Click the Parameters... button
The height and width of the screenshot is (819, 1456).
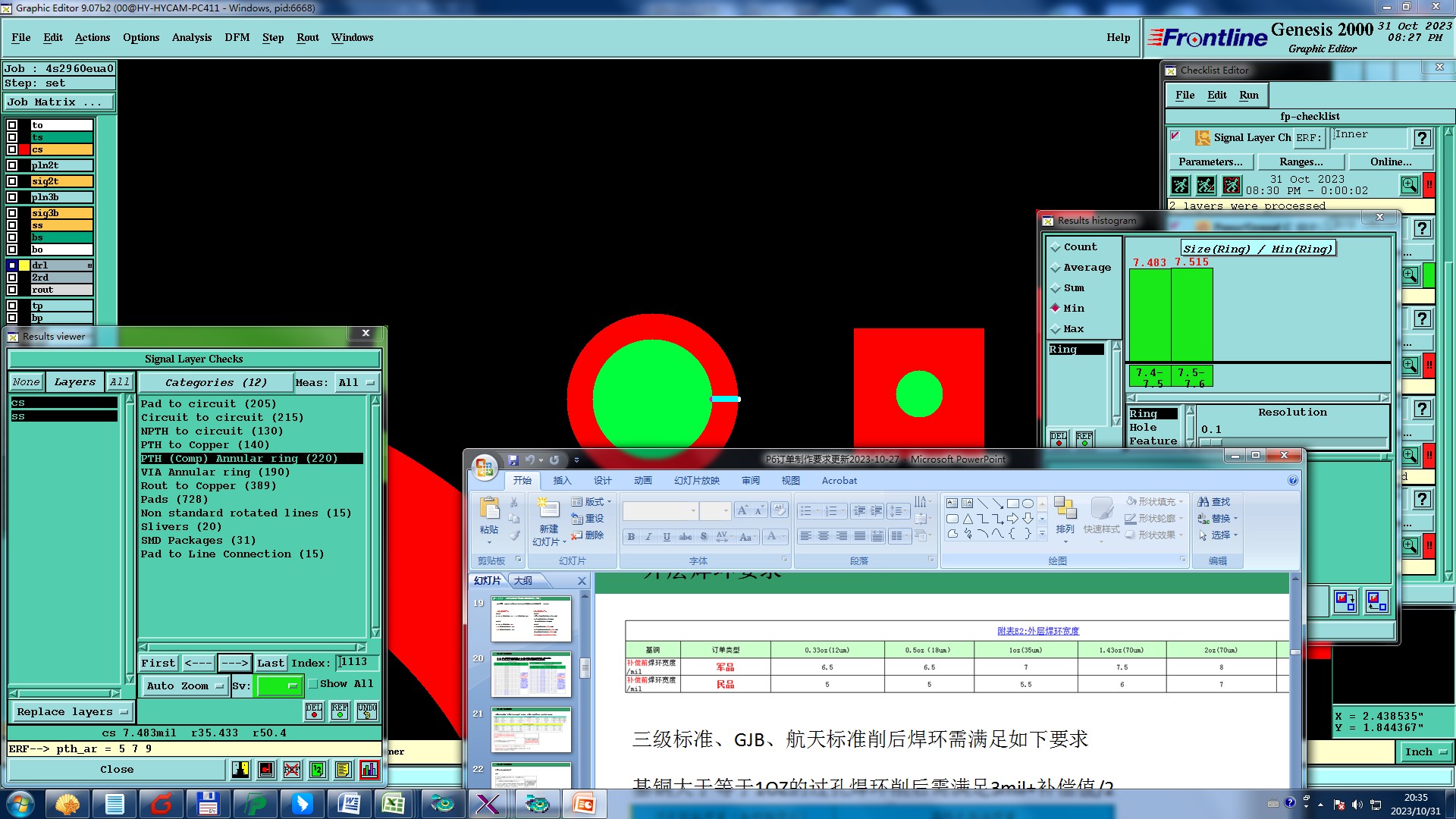click(x=1210, y=162)
